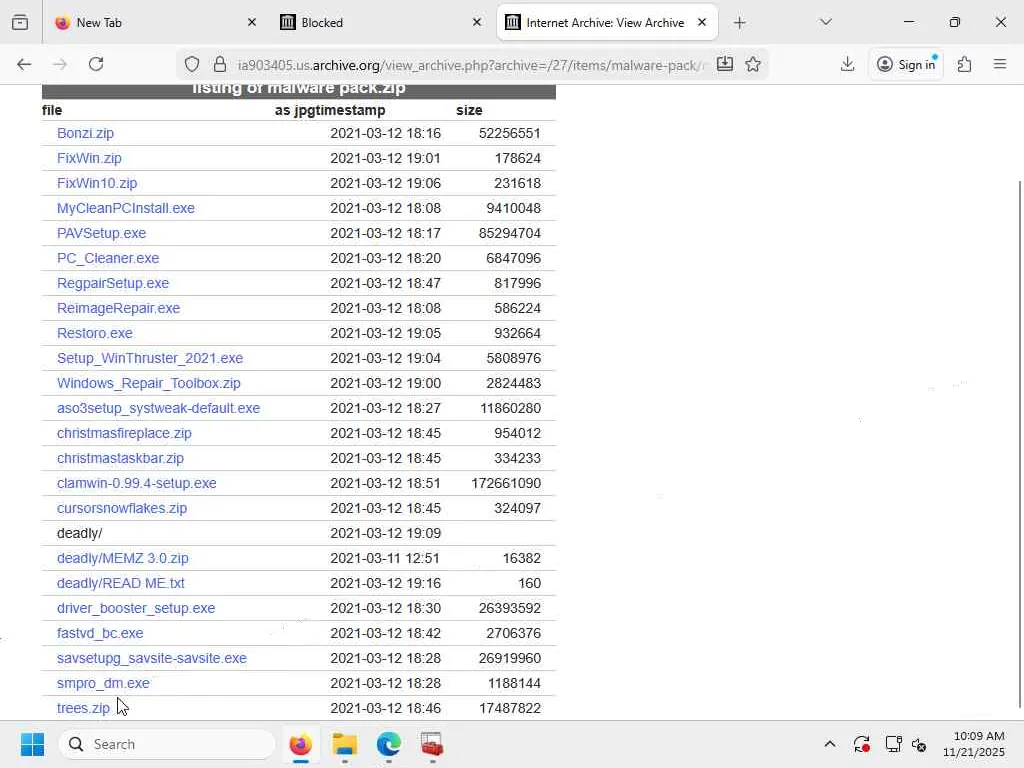Open a new tab with plus button
The image size is (1024, 768).
[739, 23]
